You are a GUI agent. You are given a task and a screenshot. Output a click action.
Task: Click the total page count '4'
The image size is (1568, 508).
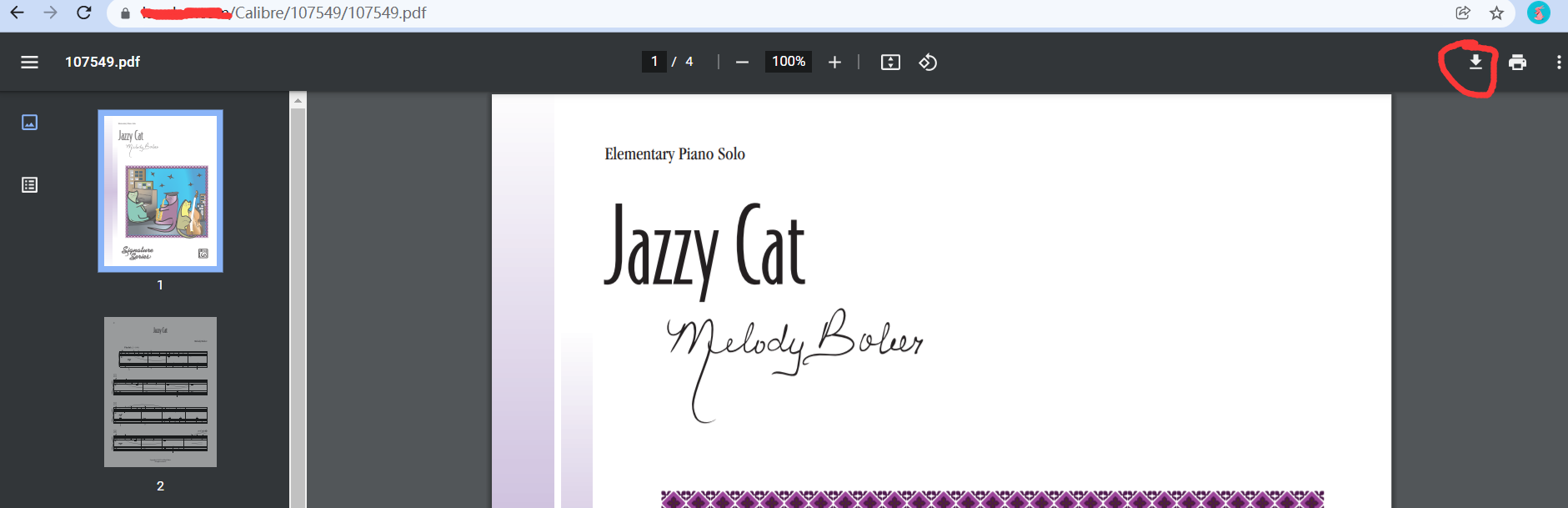(x=689, y=62)
